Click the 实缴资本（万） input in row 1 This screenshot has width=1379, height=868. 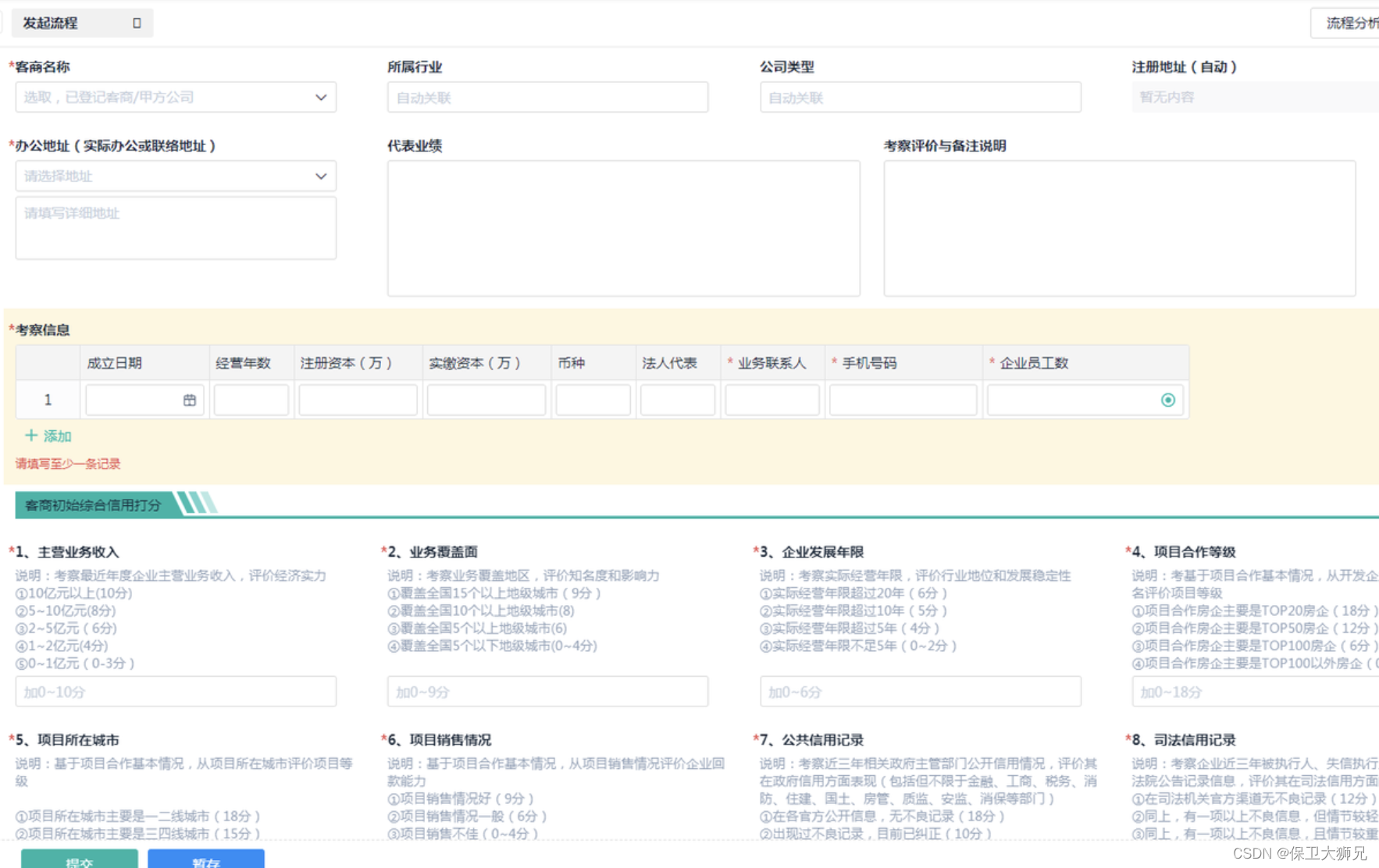(x=486, y=400)
